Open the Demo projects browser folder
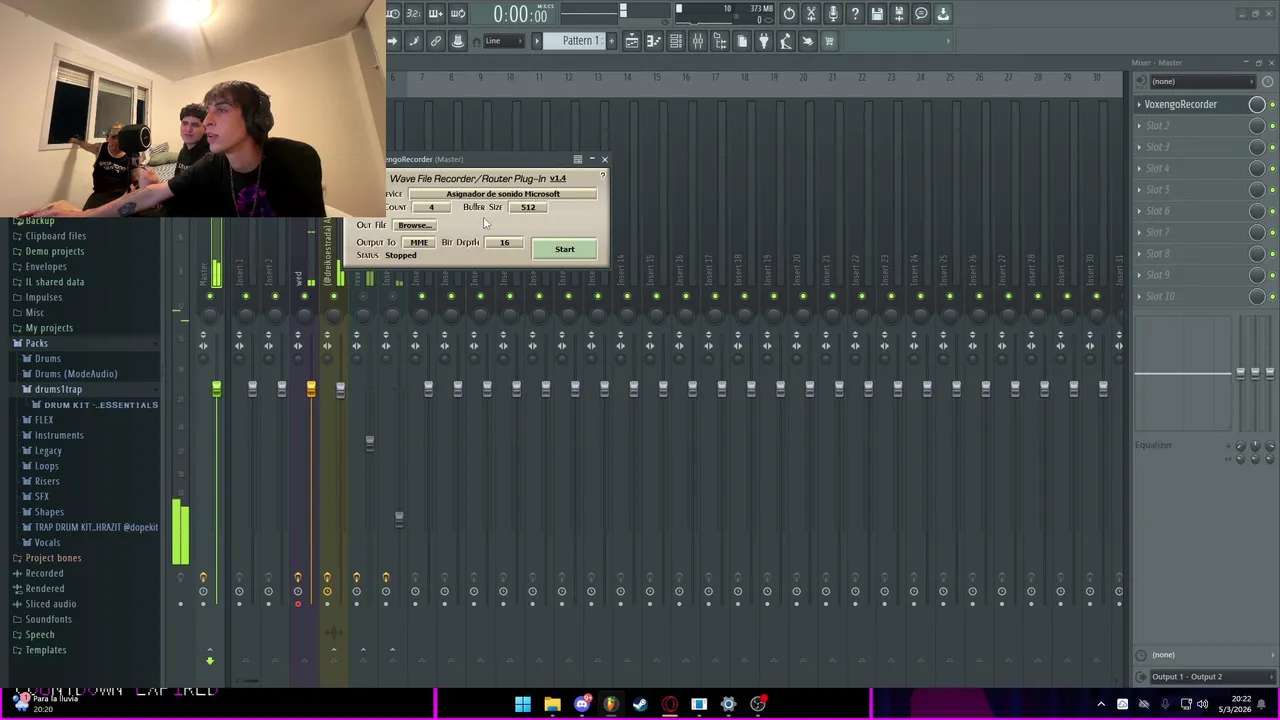1280x720 pixels. tap(54, 251)
